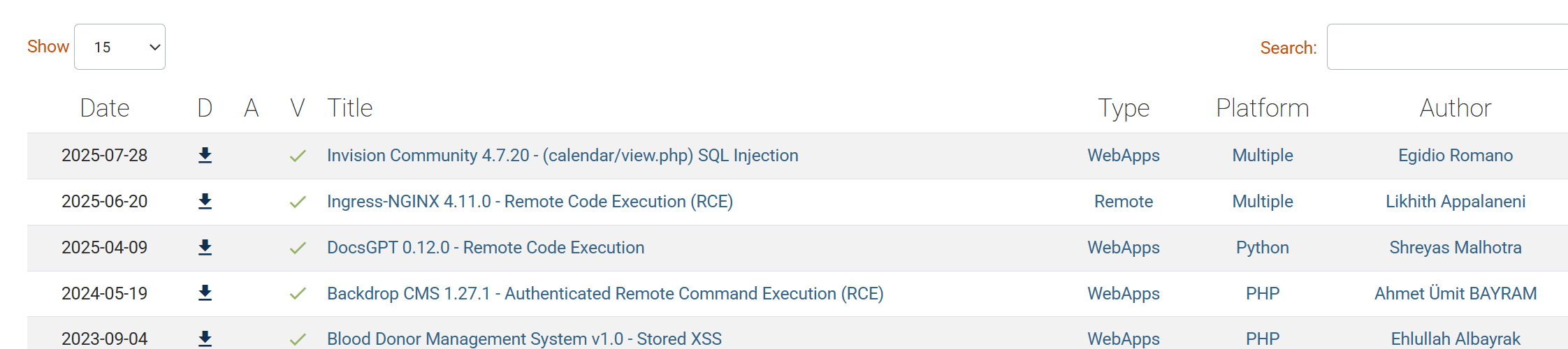Download the Backdrop CMS 1.27.1 exploit
This screenshot has width=1568, height=349.
[205, 292]
